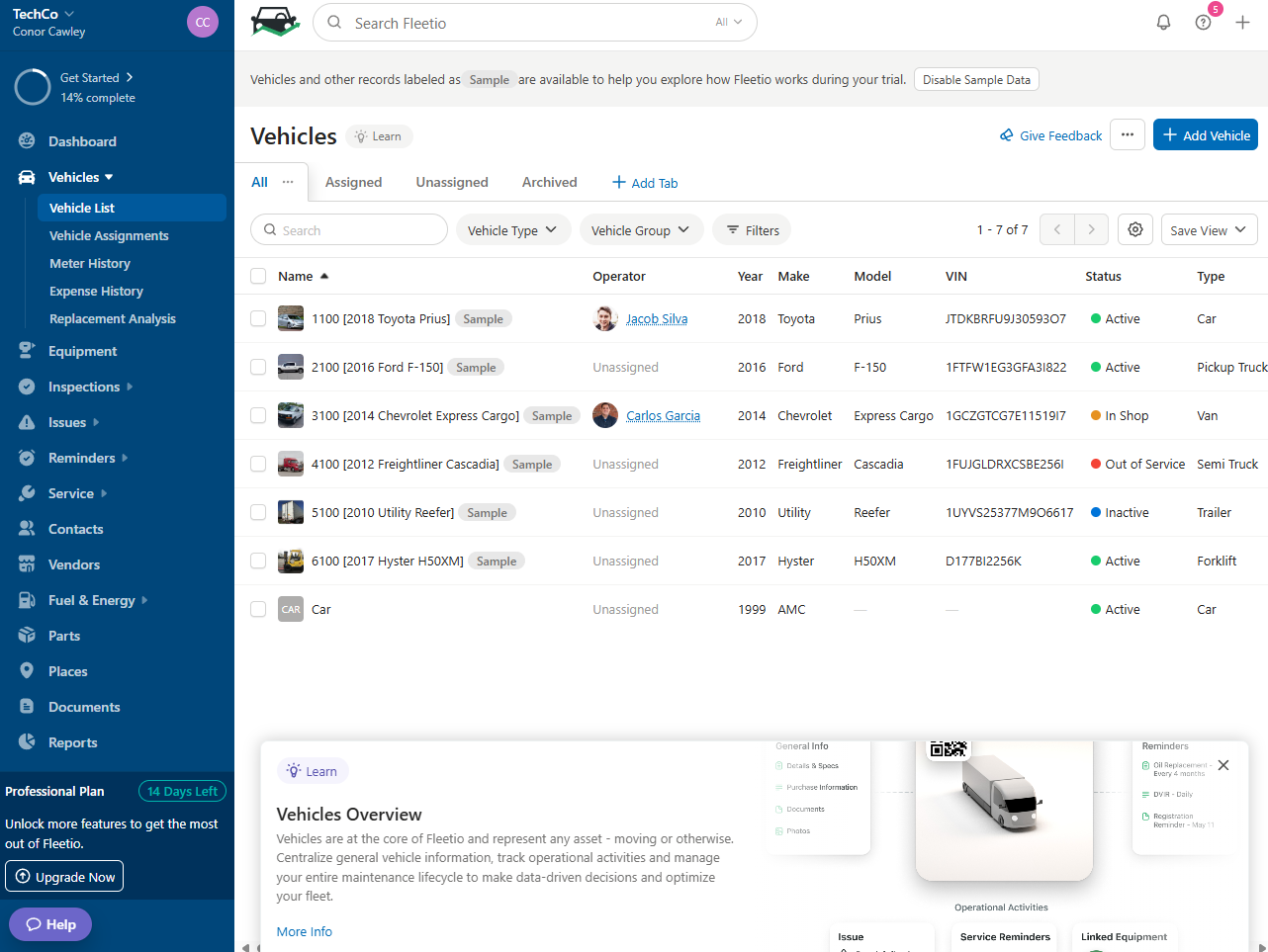Open Places in the sidebar
The height and width of the screenshot is (952, 1268).
pyautogui.click(x=68, y=671)
